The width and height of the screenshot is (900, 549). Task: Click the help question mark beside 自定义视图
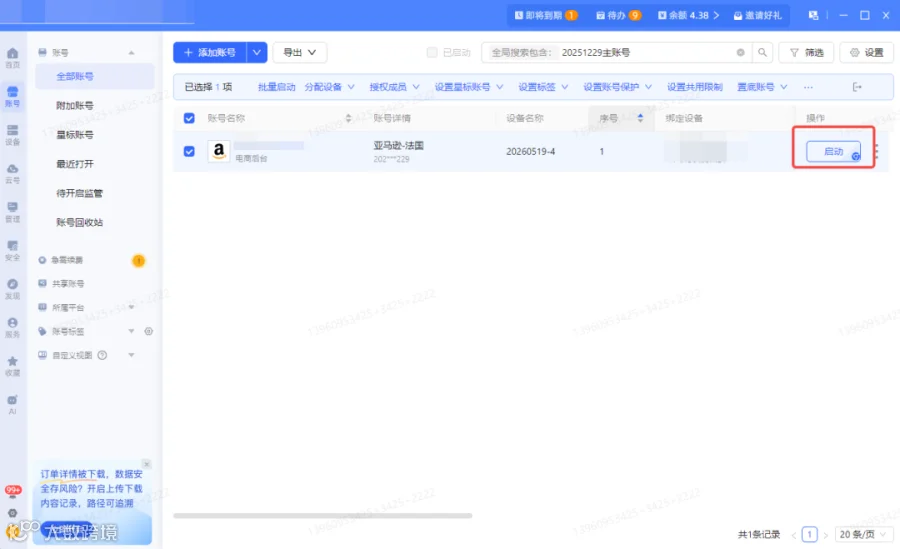tap(102, 355)
